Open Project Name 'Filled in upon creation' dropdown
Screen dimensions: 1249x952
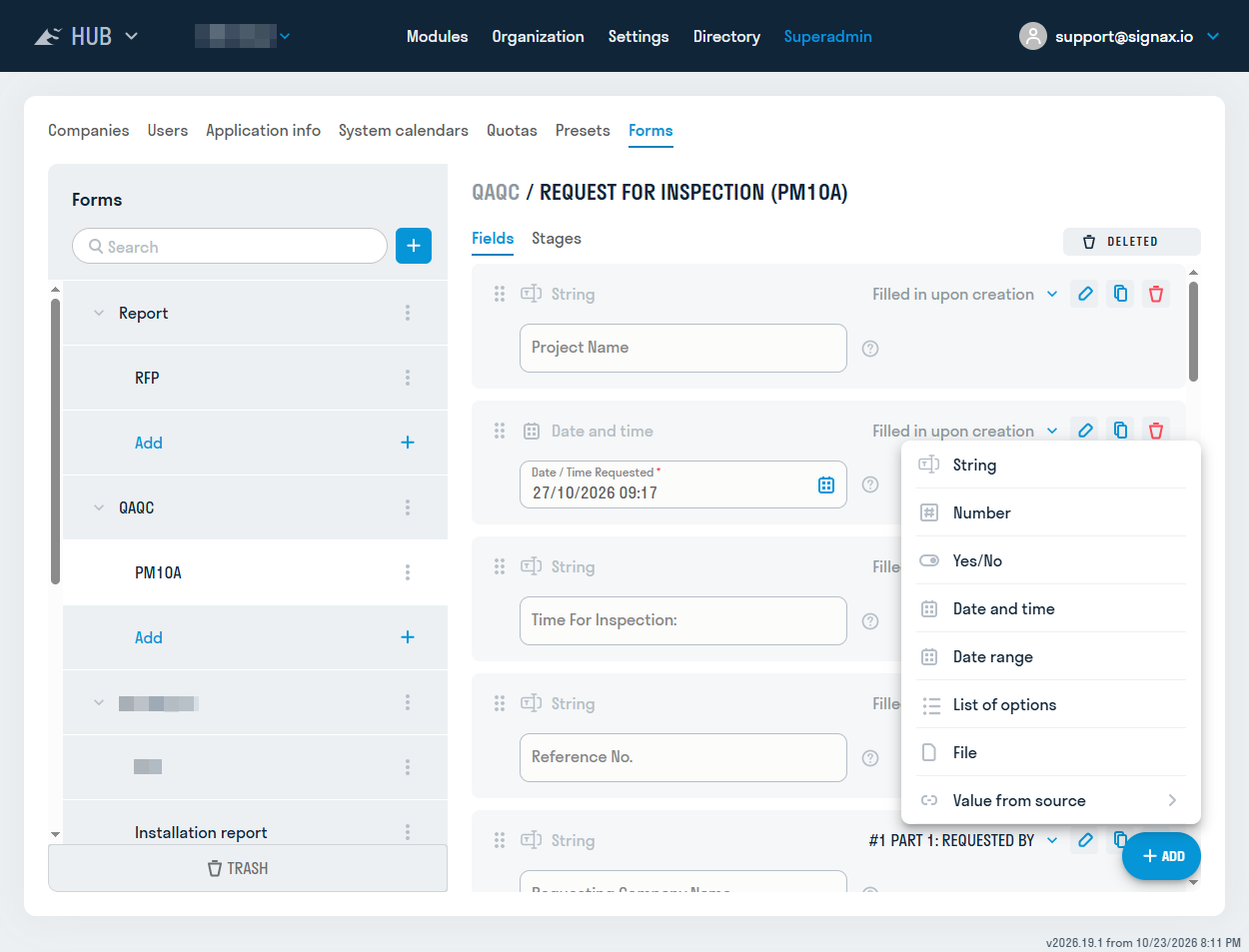[x=965, y=294]
